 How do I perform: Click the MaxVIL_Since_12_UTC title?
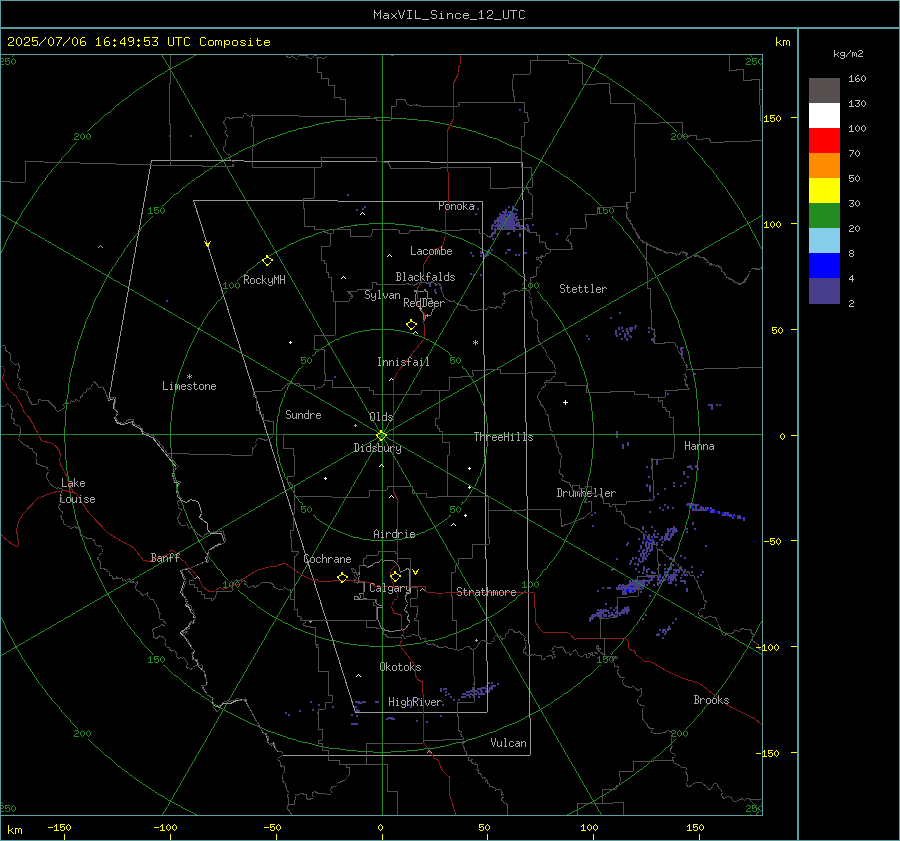[449, 15]
